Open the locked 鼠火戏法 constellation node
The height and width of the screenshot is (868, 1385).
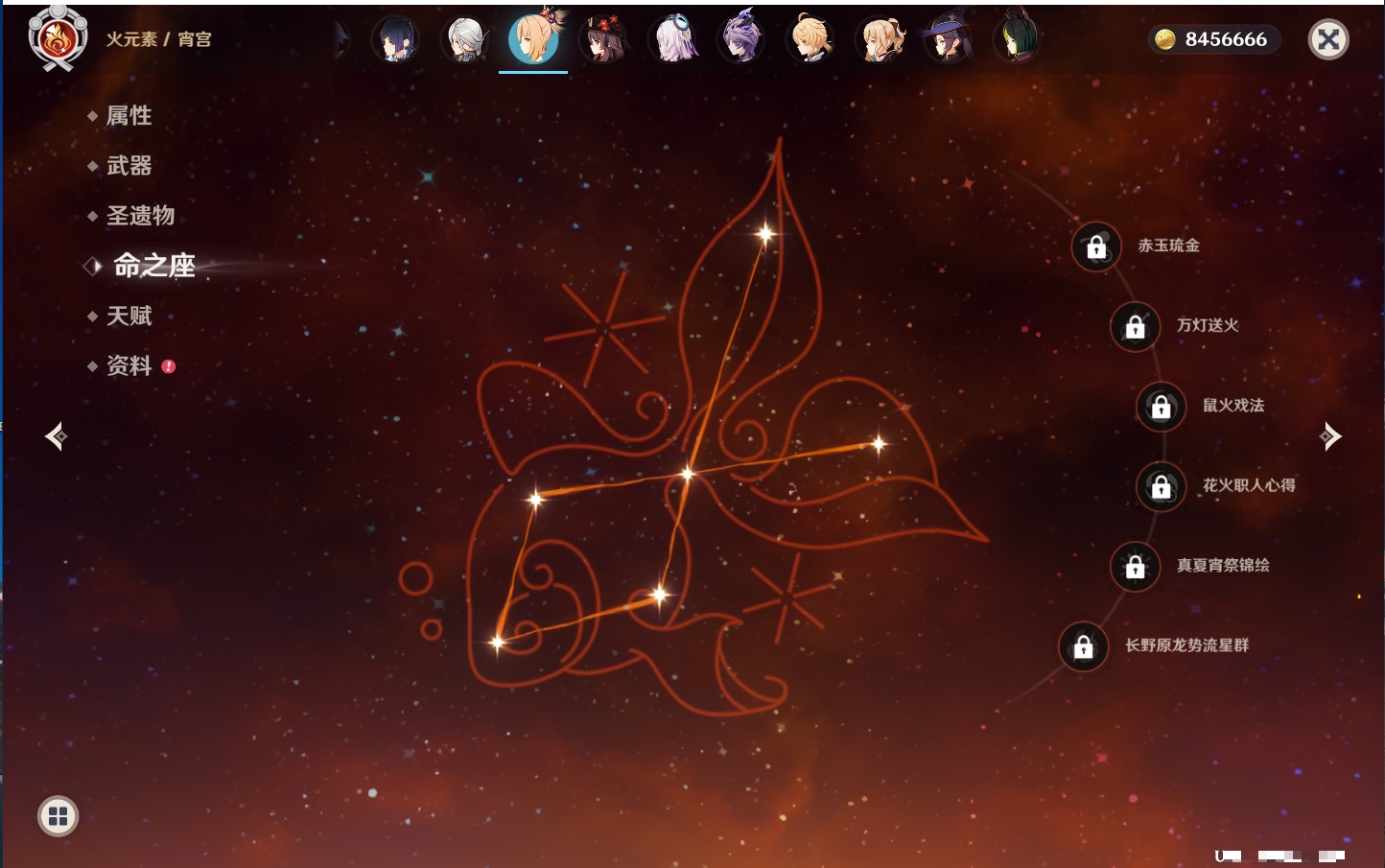[x=1162, y=407]
